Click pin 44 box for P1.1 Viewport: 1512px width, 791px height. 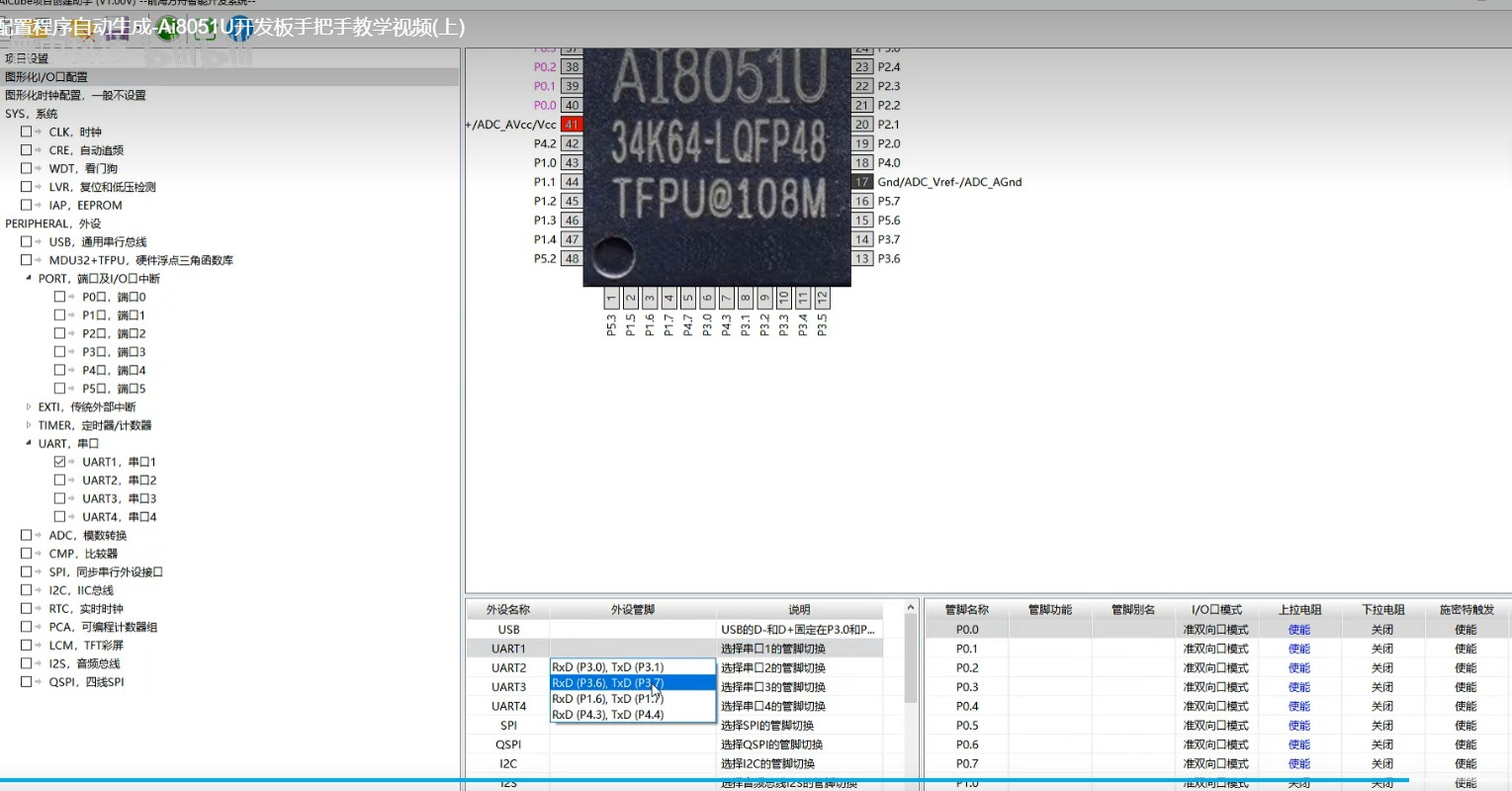[572, 182]
